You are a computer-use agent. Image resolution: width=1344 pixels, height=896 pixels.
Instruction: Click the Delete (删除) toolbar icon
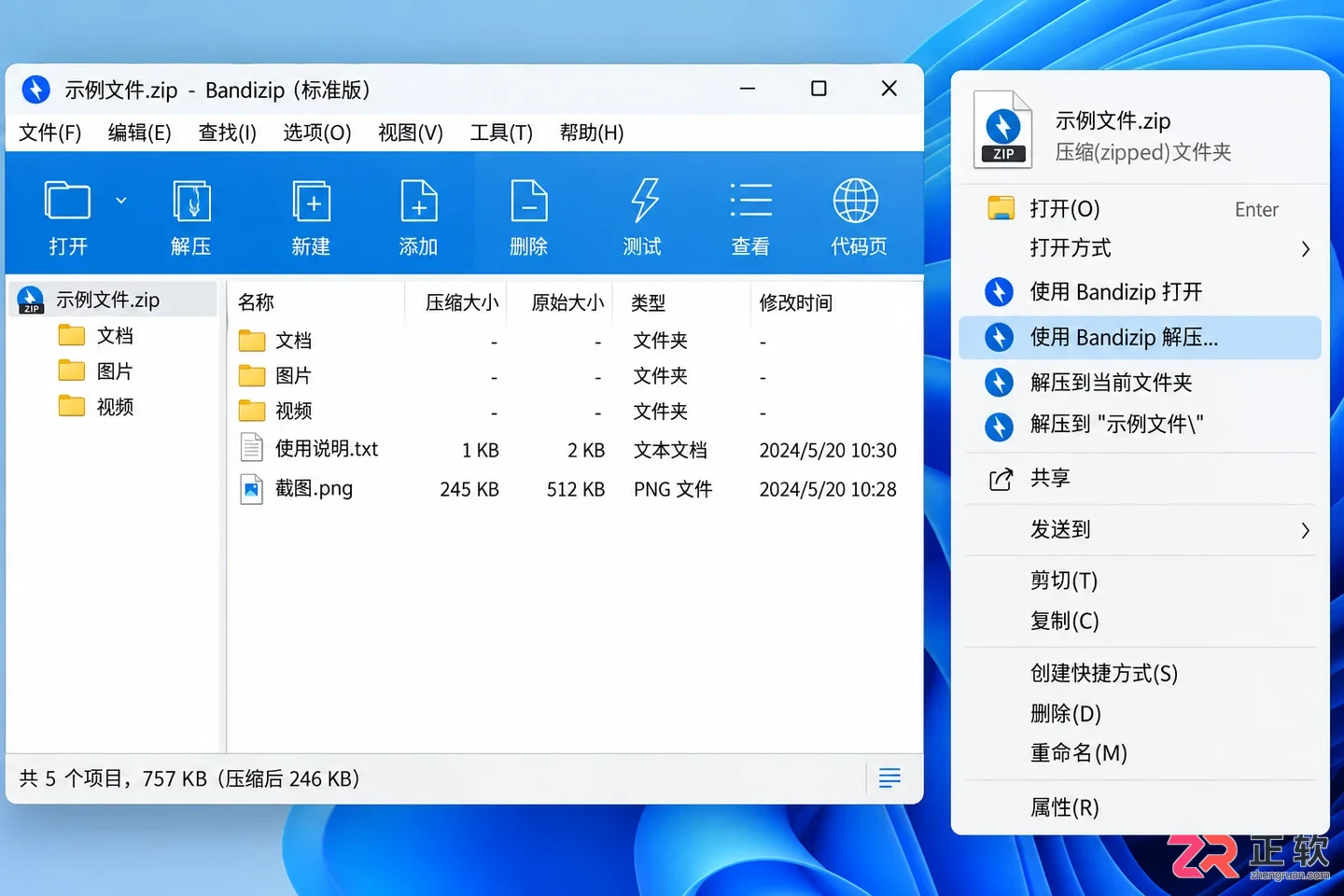tap(529, 201)
